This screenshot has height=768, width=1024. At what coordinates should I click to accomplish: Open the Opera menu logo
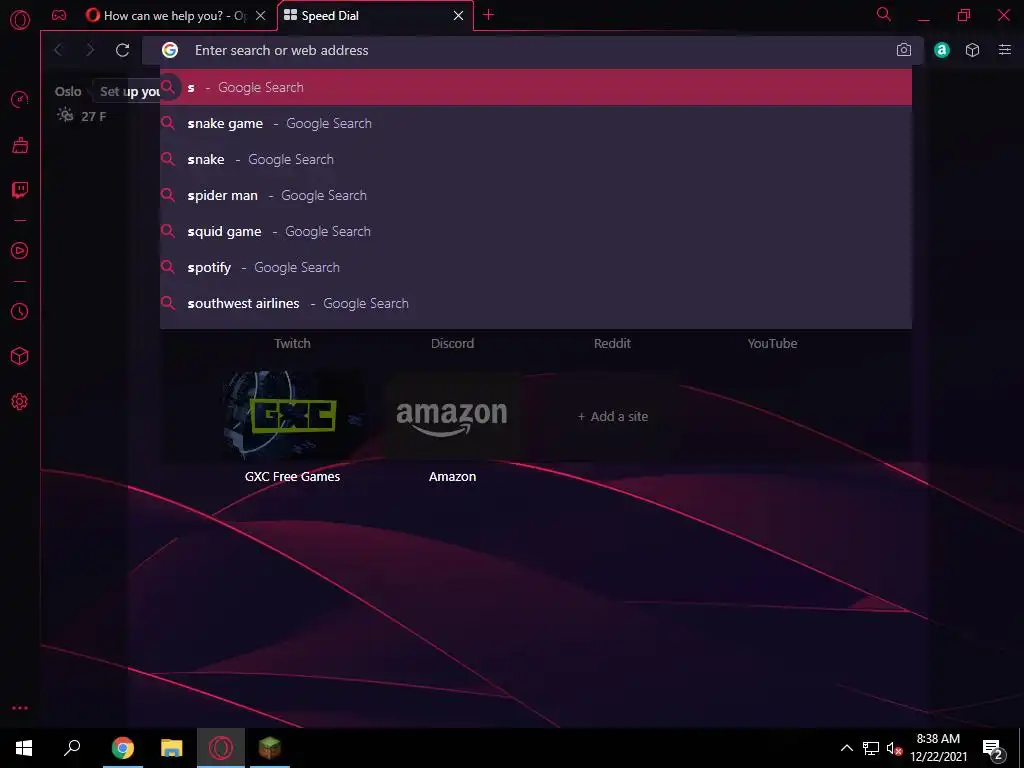point(20,20)
